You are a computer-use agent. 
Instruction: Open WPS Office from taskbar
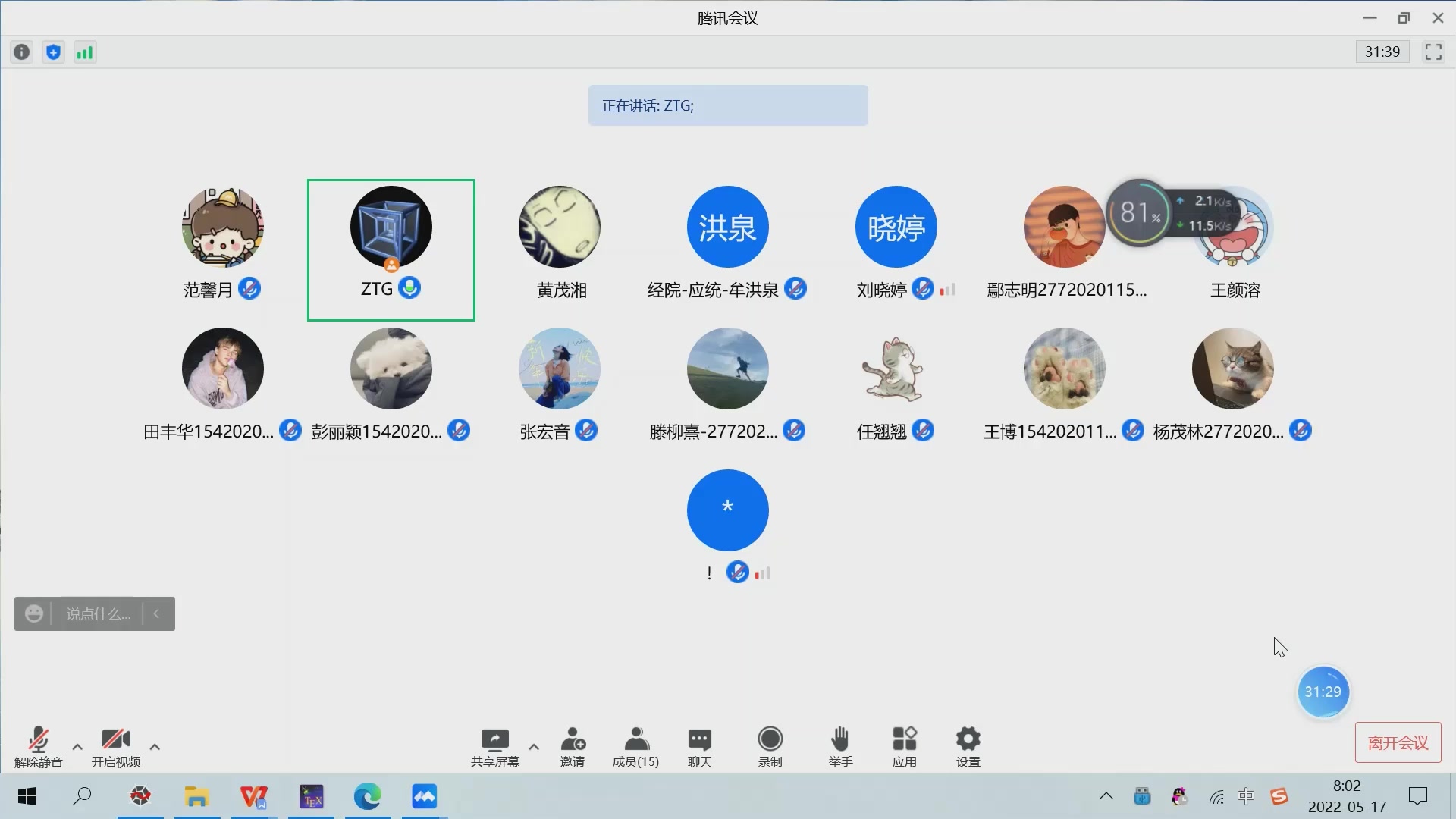click(253, 796)
